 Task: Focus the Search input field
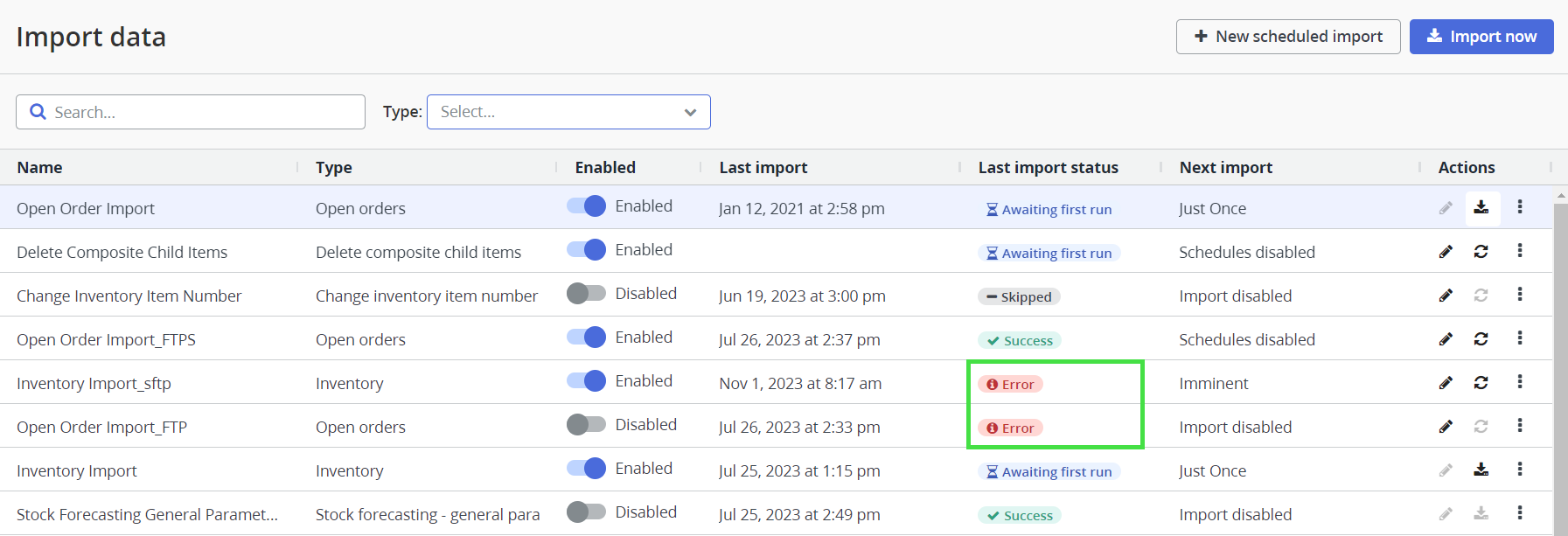click(201, 112)
